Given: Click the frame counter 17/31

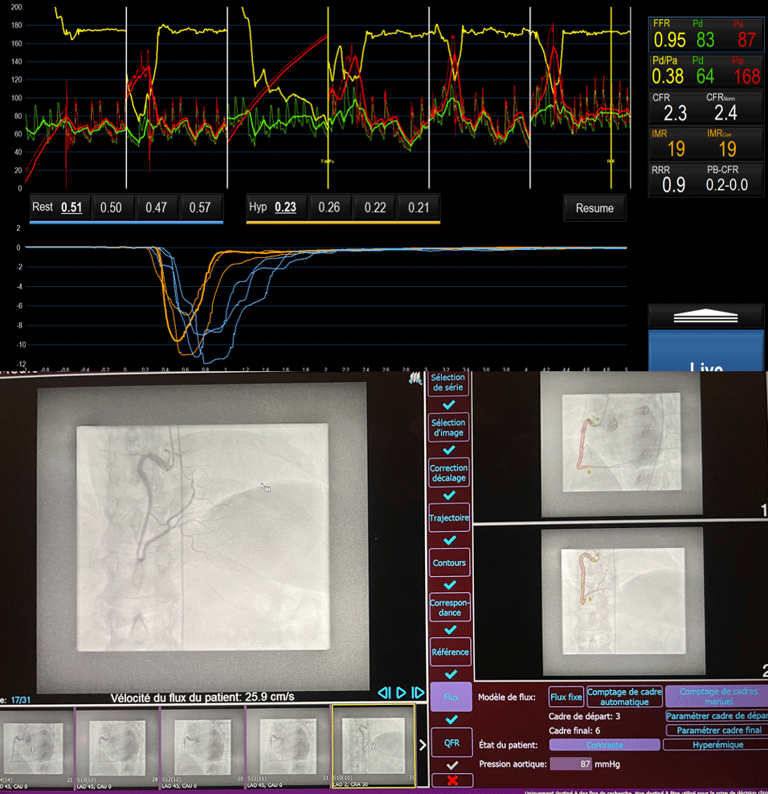Looking at the screenshot, I should point(21,700).
